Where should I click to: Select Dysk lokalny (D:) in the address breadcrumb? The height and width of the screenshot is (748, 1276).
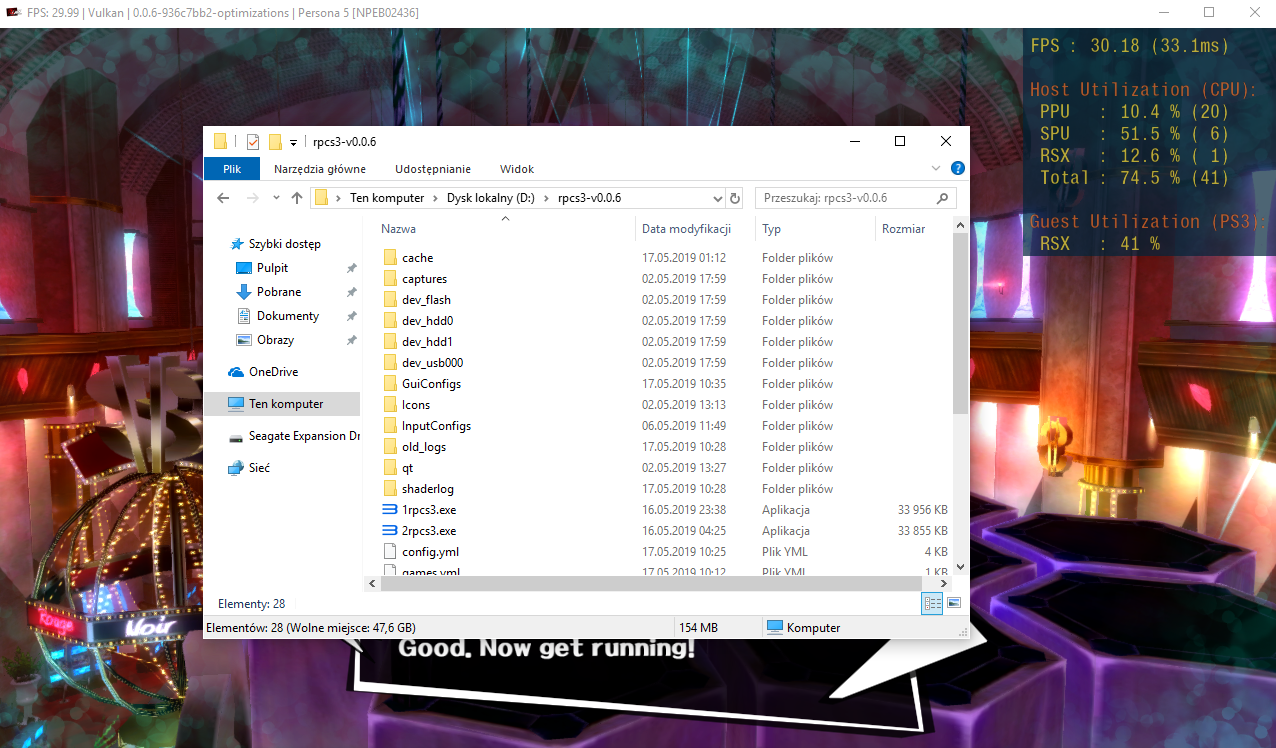click(x=491, y=198)
